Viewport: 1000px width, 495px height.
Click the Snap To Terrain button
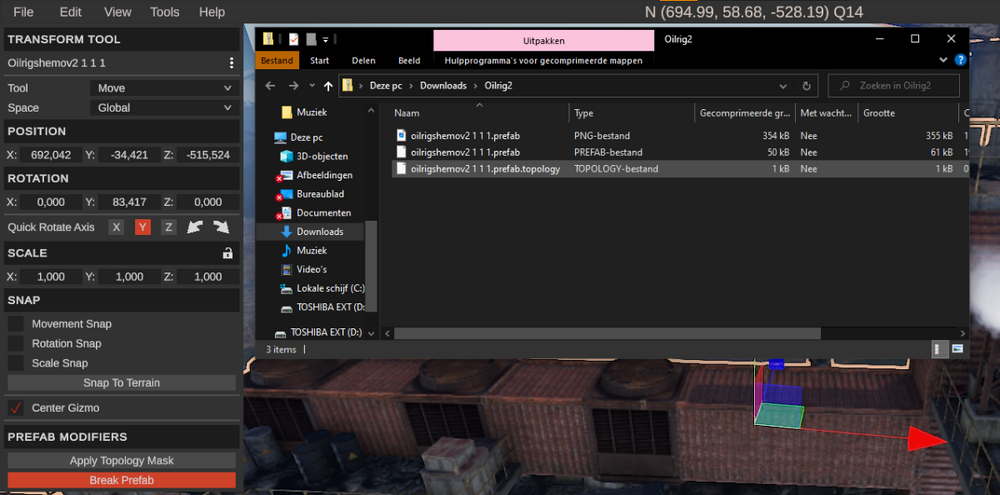[x=121, y=383]
